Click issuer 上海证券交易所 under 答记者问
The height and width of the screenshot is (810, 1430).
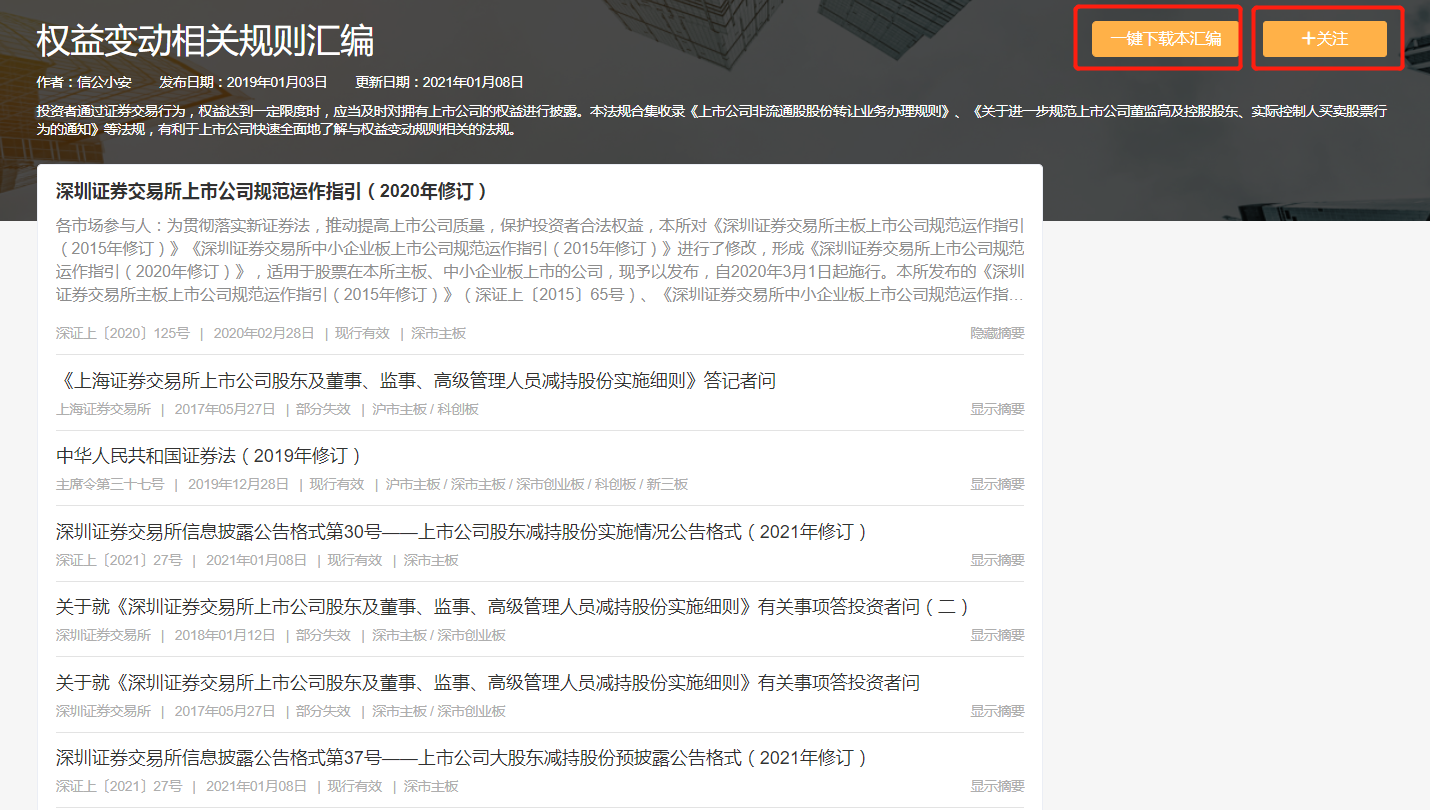click(104, 409)
